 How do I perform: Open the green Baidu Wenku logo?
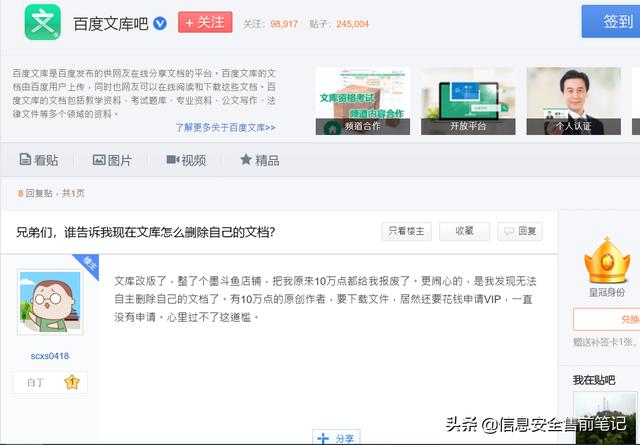pyautogui.click(x=43, y=22)
